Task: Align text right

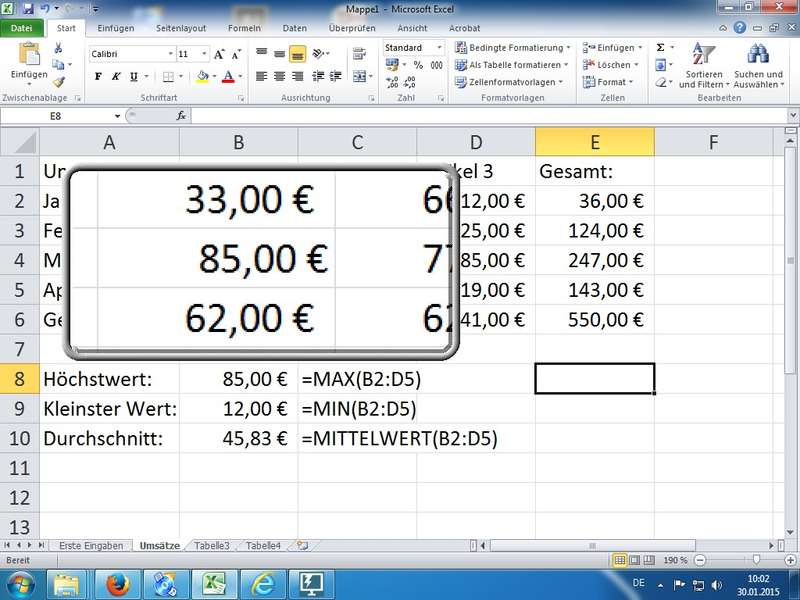Action: (297, 77)
